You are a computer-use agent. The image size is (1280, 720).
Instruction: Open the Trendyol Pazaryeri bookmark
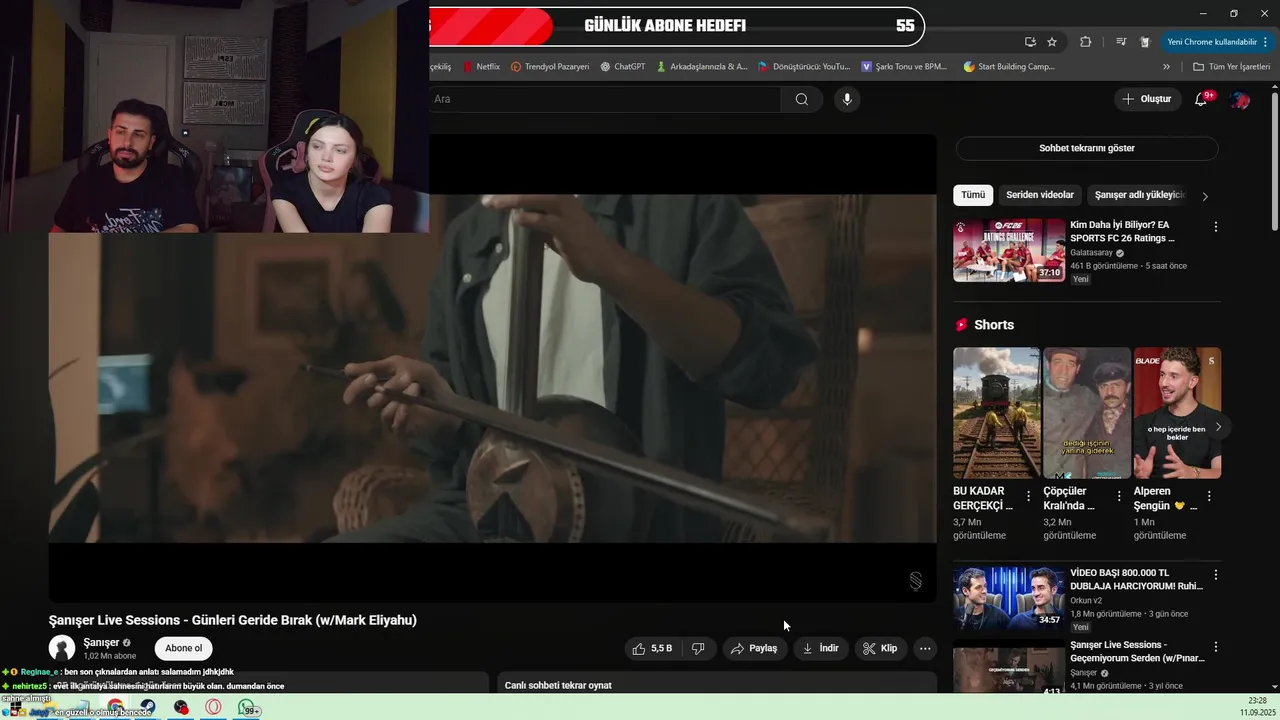pos(550,67)
